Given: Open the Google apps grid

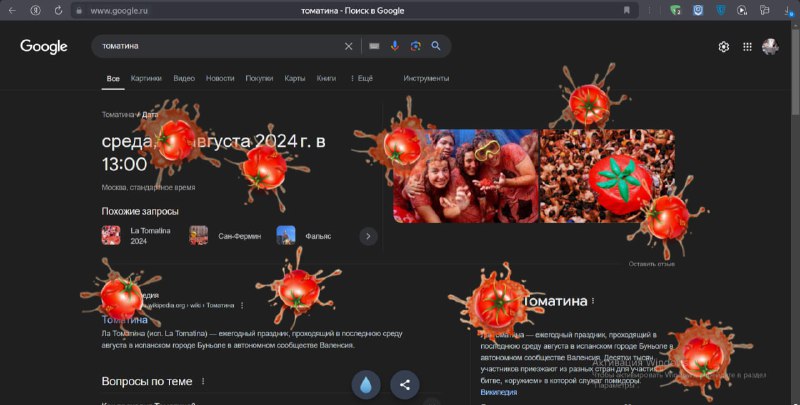Looking at the screenshot, I should tap(747, 47).
